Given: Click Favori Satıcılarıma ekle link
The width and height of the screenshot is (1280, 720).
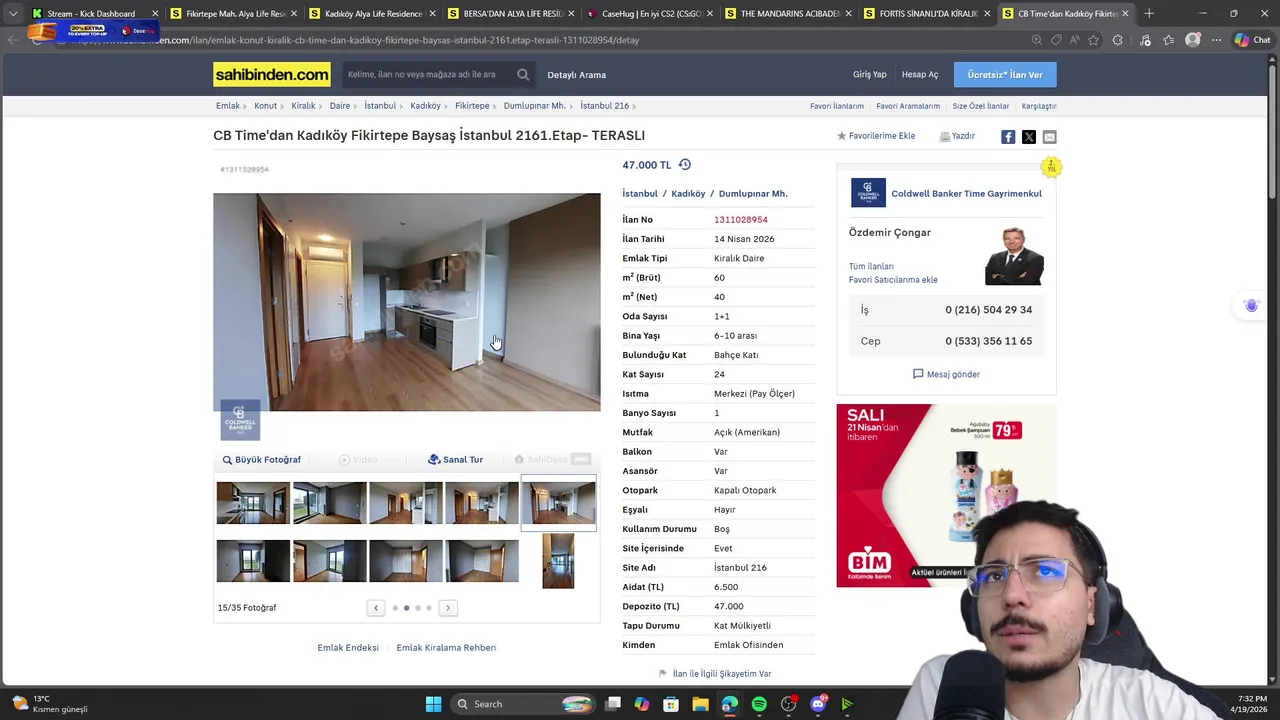Looking at the screenshot, I should click(893, 280).
